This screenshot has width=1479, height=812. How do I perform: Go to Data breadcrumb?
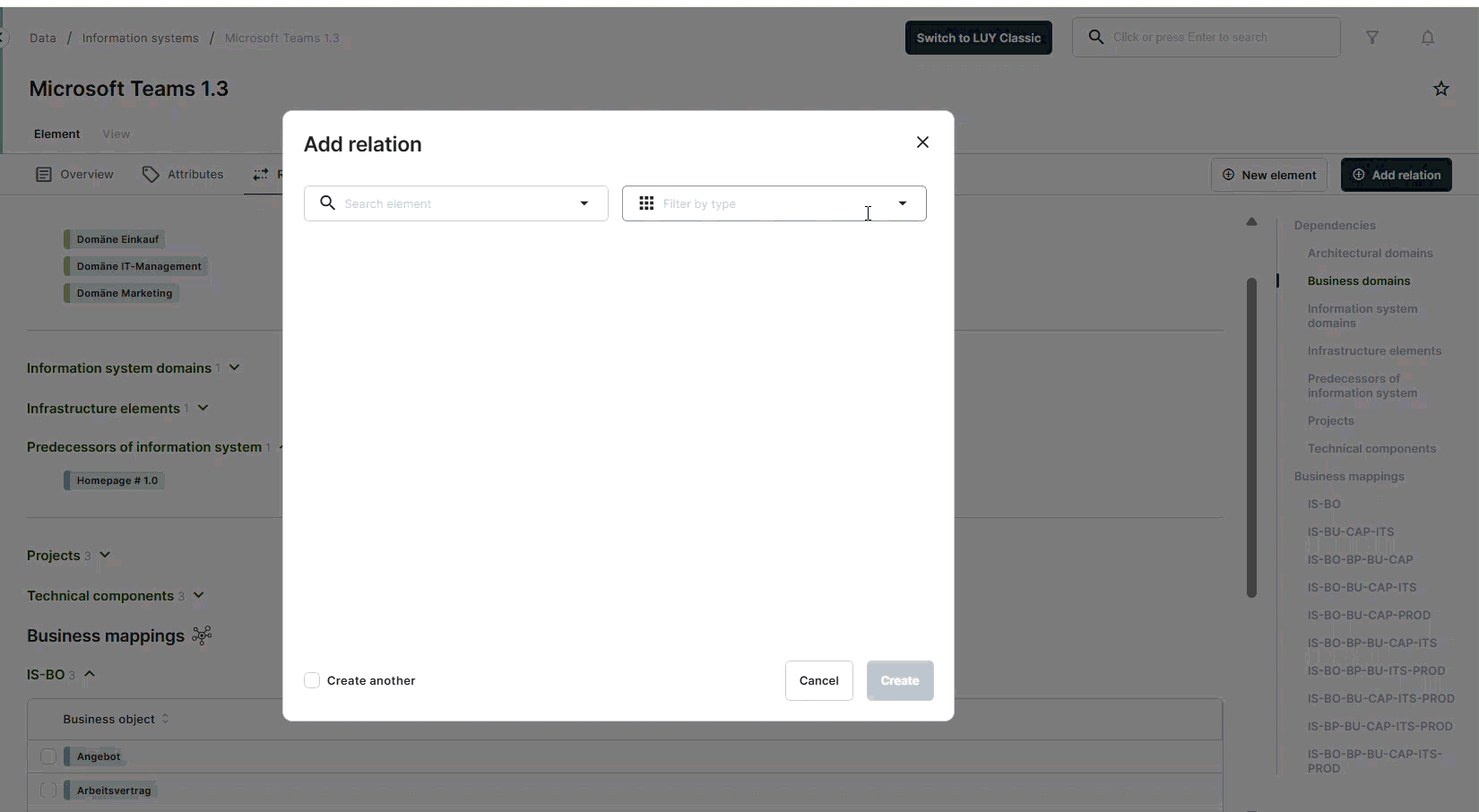pos(42,38)
